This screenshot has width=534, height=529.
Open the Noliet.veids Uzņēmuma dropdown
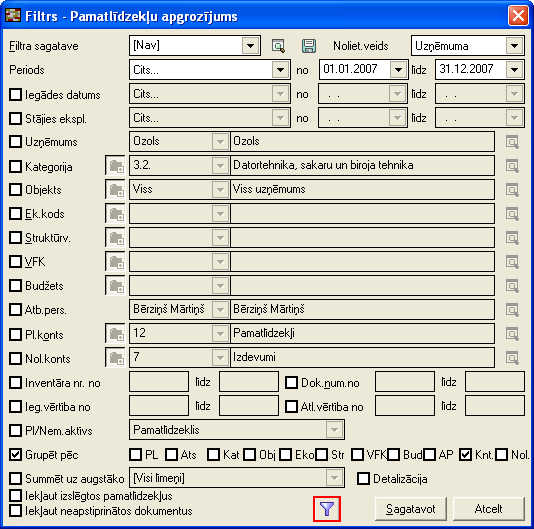[514, 46]
